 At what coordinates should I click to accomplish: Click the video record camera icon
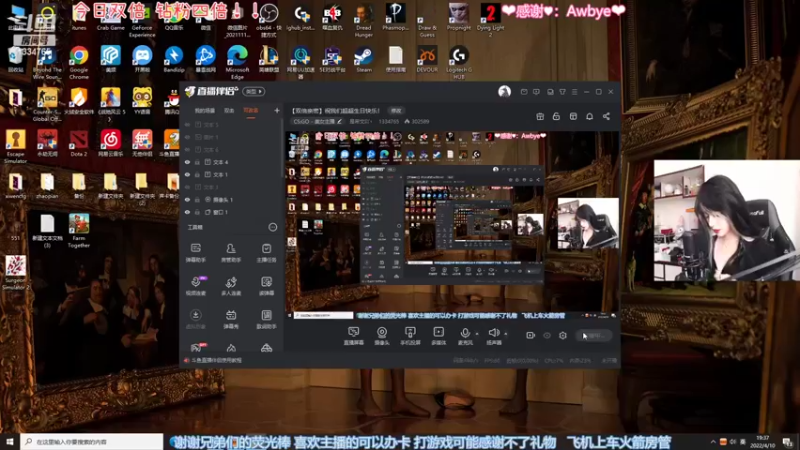click(531, 335)
